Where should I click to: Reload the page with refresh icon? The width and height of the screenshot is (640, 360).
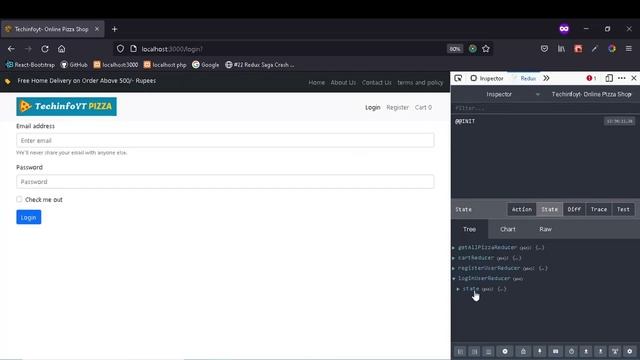pos(45,49)
